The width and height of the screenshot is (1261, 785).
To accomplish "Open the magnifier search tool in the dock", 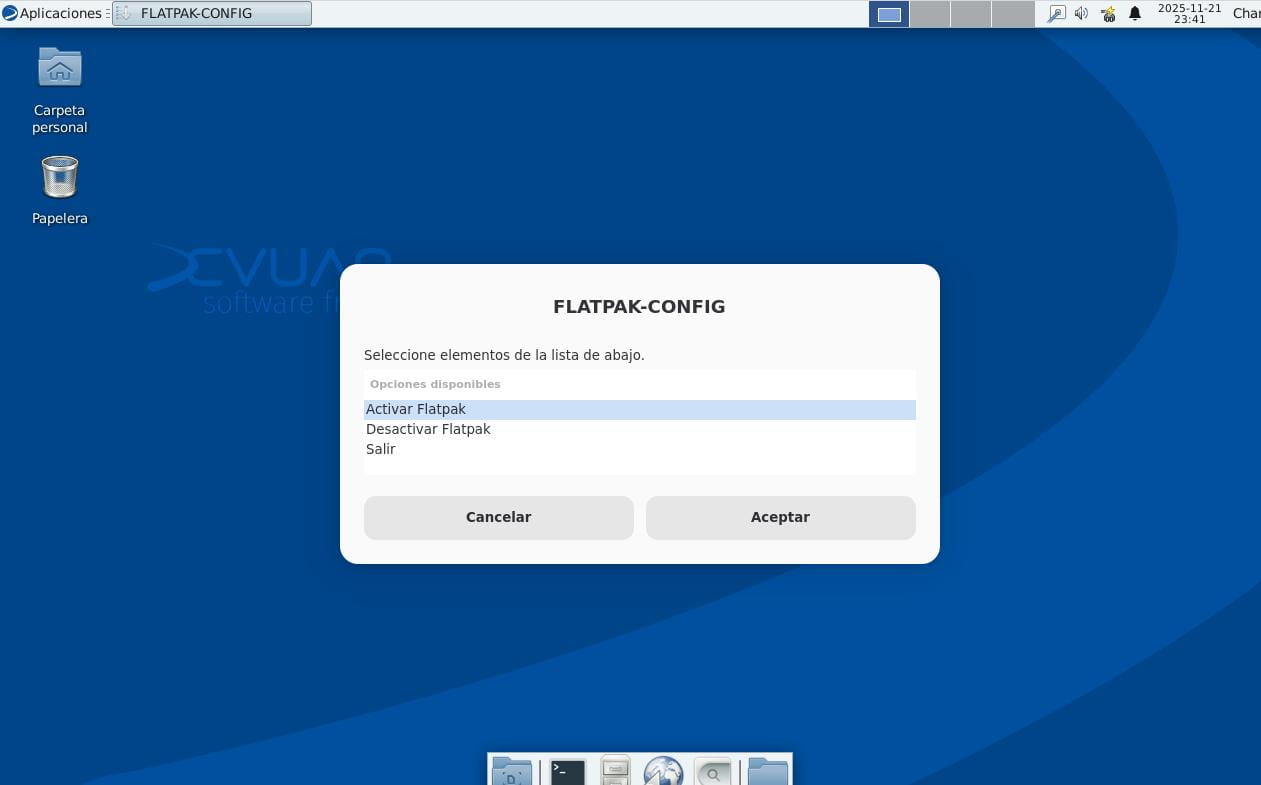I will coord(713,770).
